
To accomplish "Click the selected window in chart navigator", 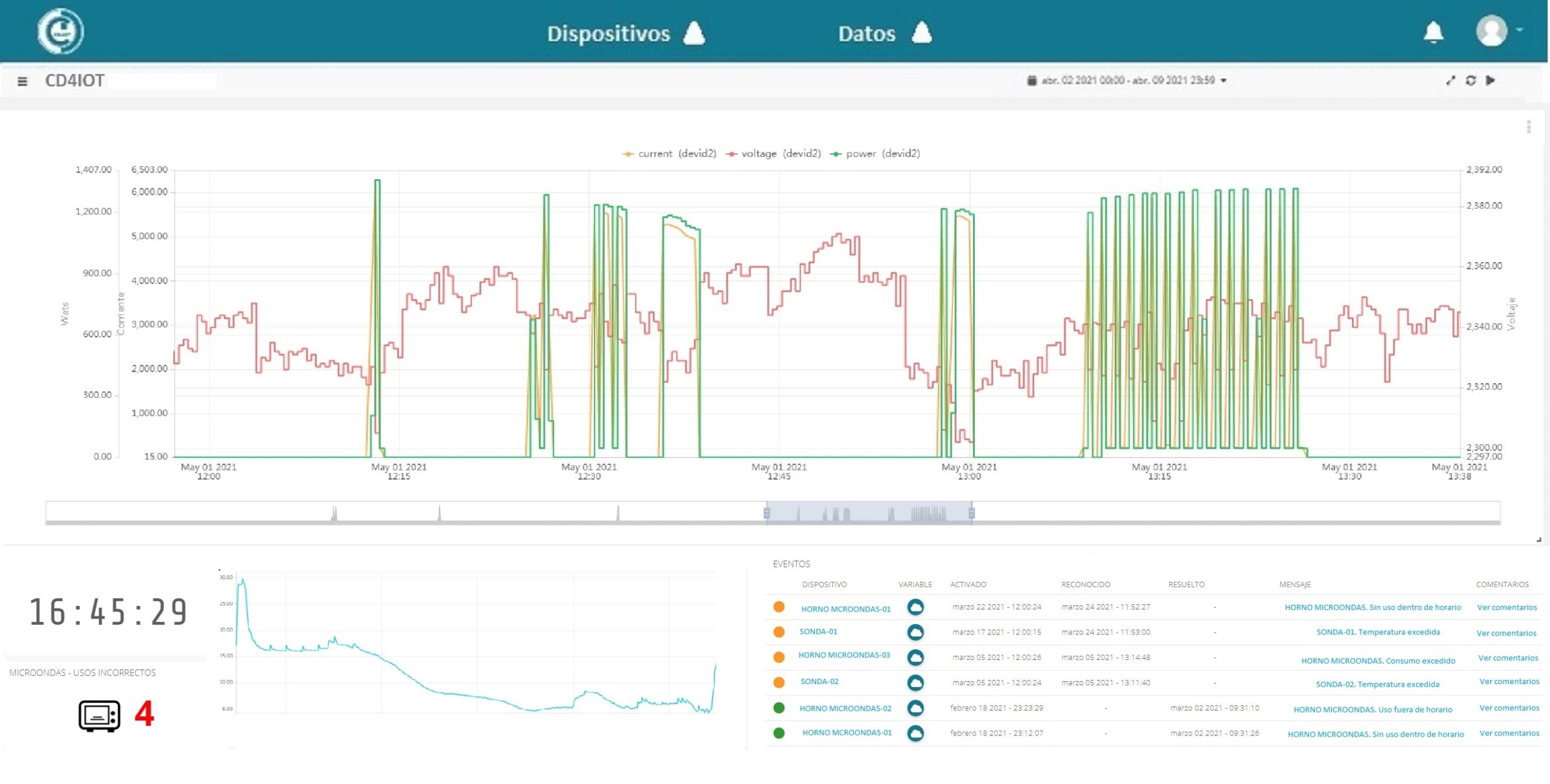I will 869,512.
